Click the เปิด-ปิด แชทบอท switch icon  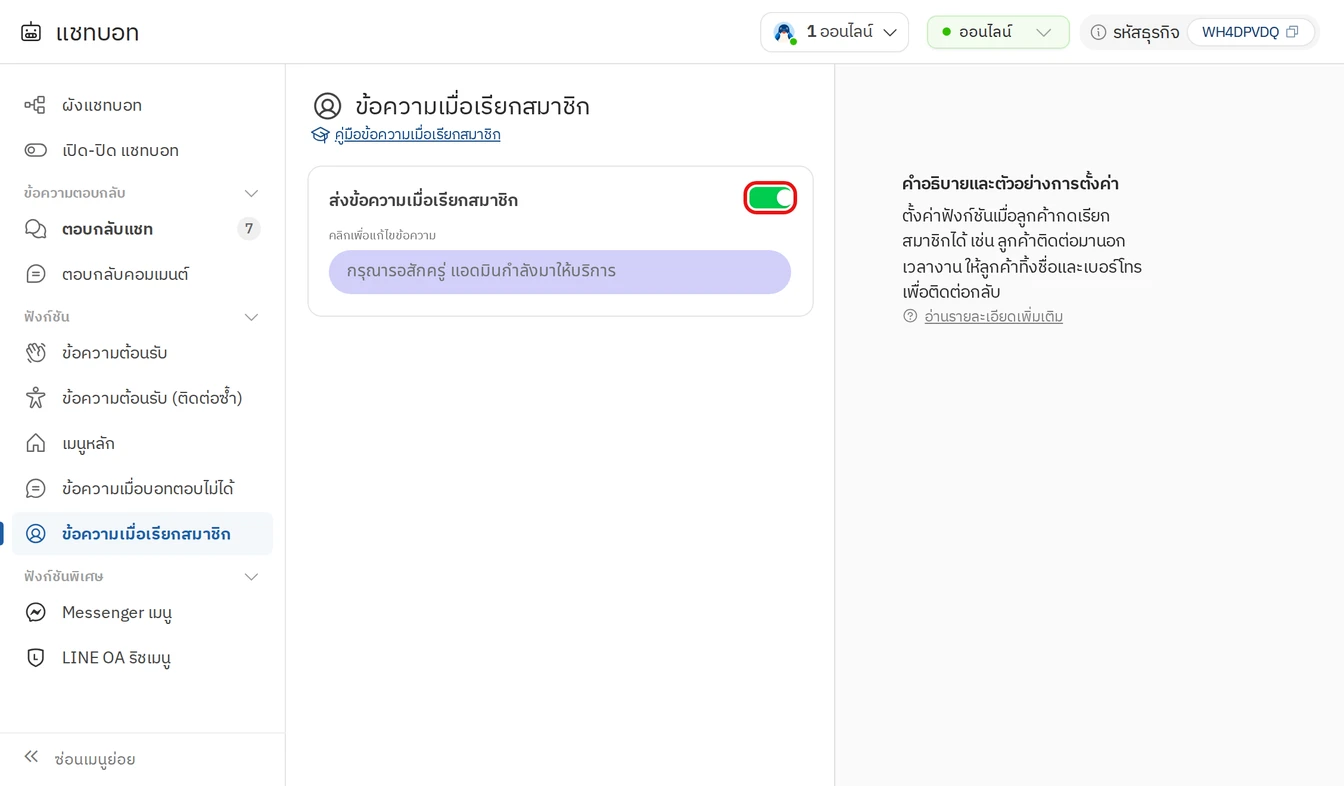[35, 150]
